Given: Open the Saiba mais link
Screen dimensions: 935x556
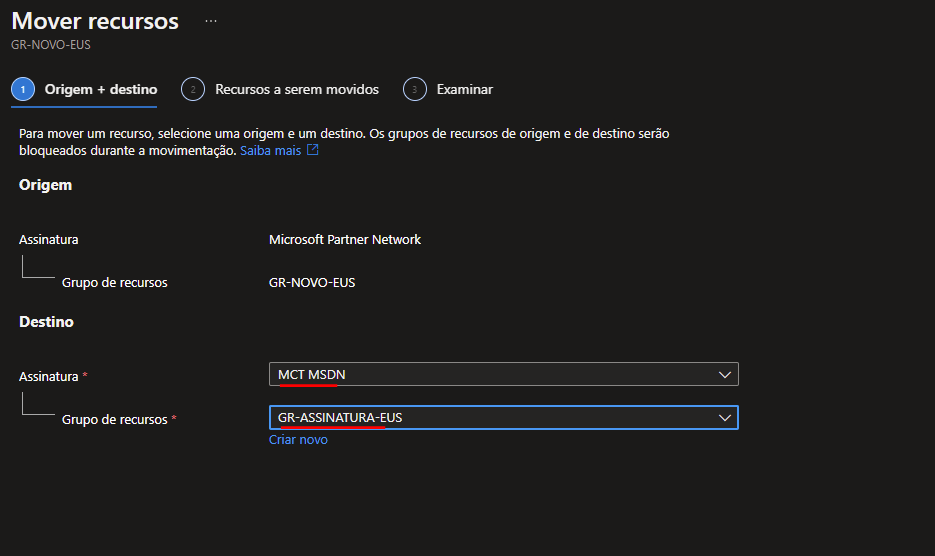Looking at the screenshot, I should (x=271, y=150).
